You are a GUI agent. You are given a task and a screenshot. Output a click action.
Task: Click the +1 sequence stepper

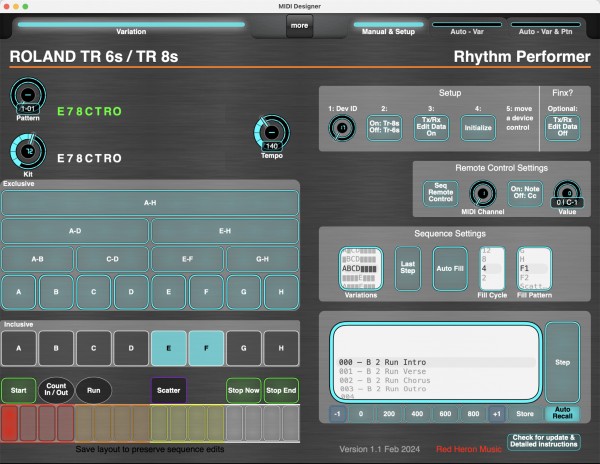click(497, 414)
